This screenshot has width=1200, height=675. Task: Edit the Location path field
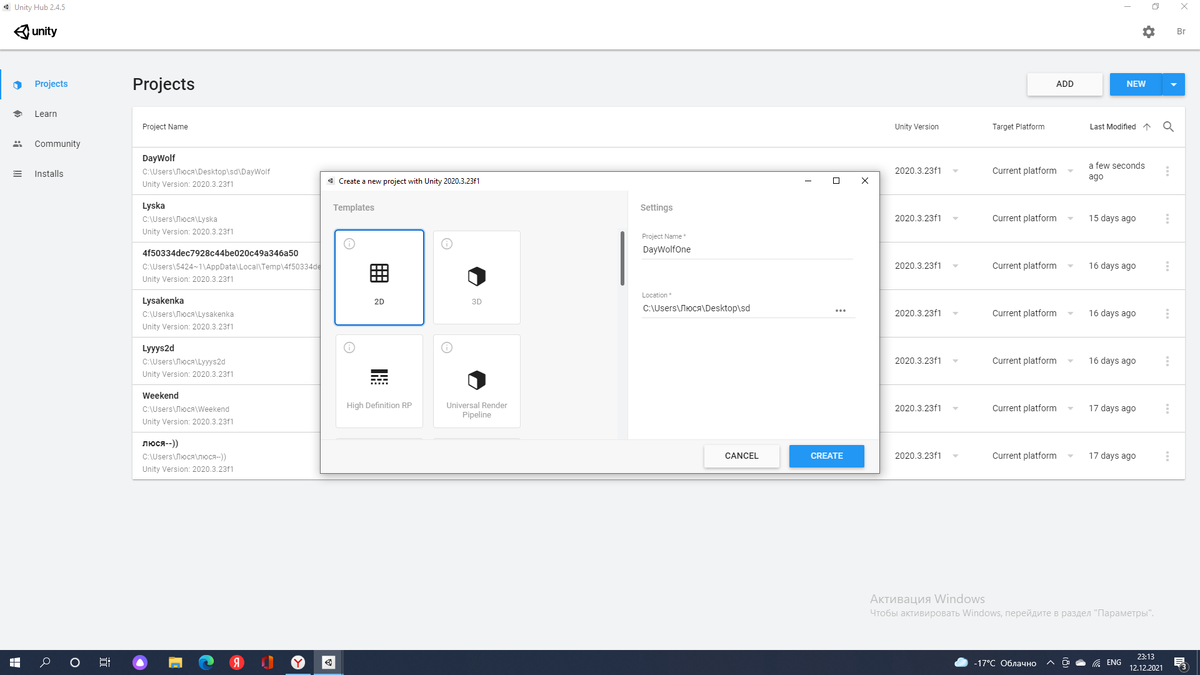tap(735, 309)
